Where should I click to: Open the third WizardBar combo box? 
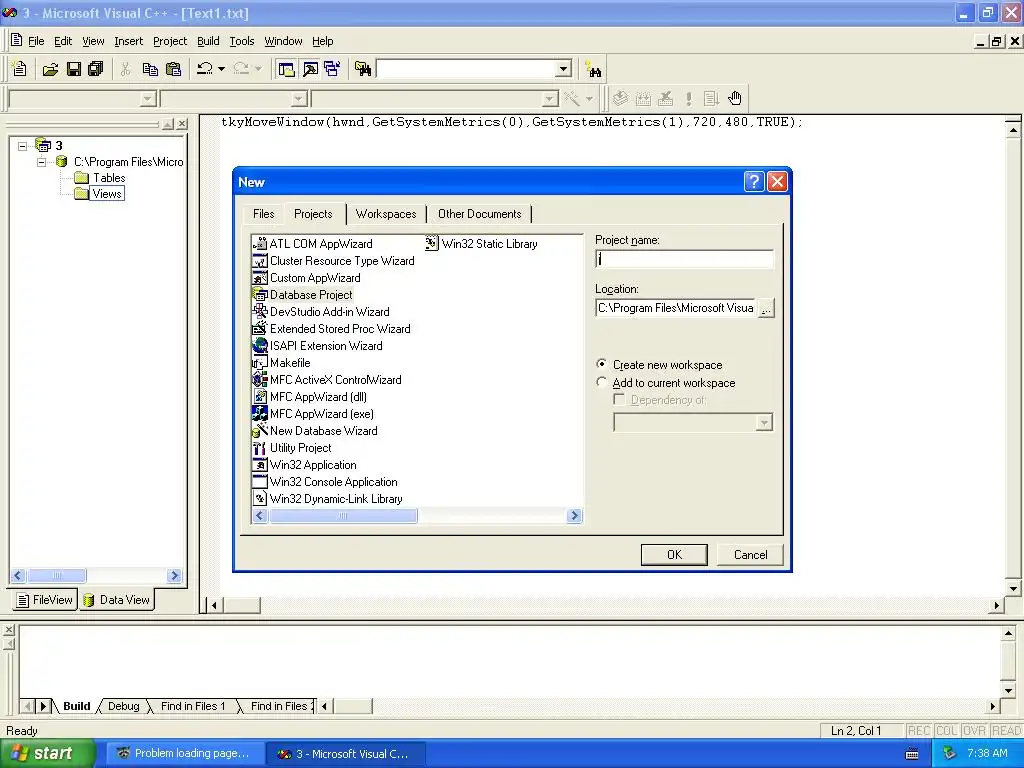(550, 99)
